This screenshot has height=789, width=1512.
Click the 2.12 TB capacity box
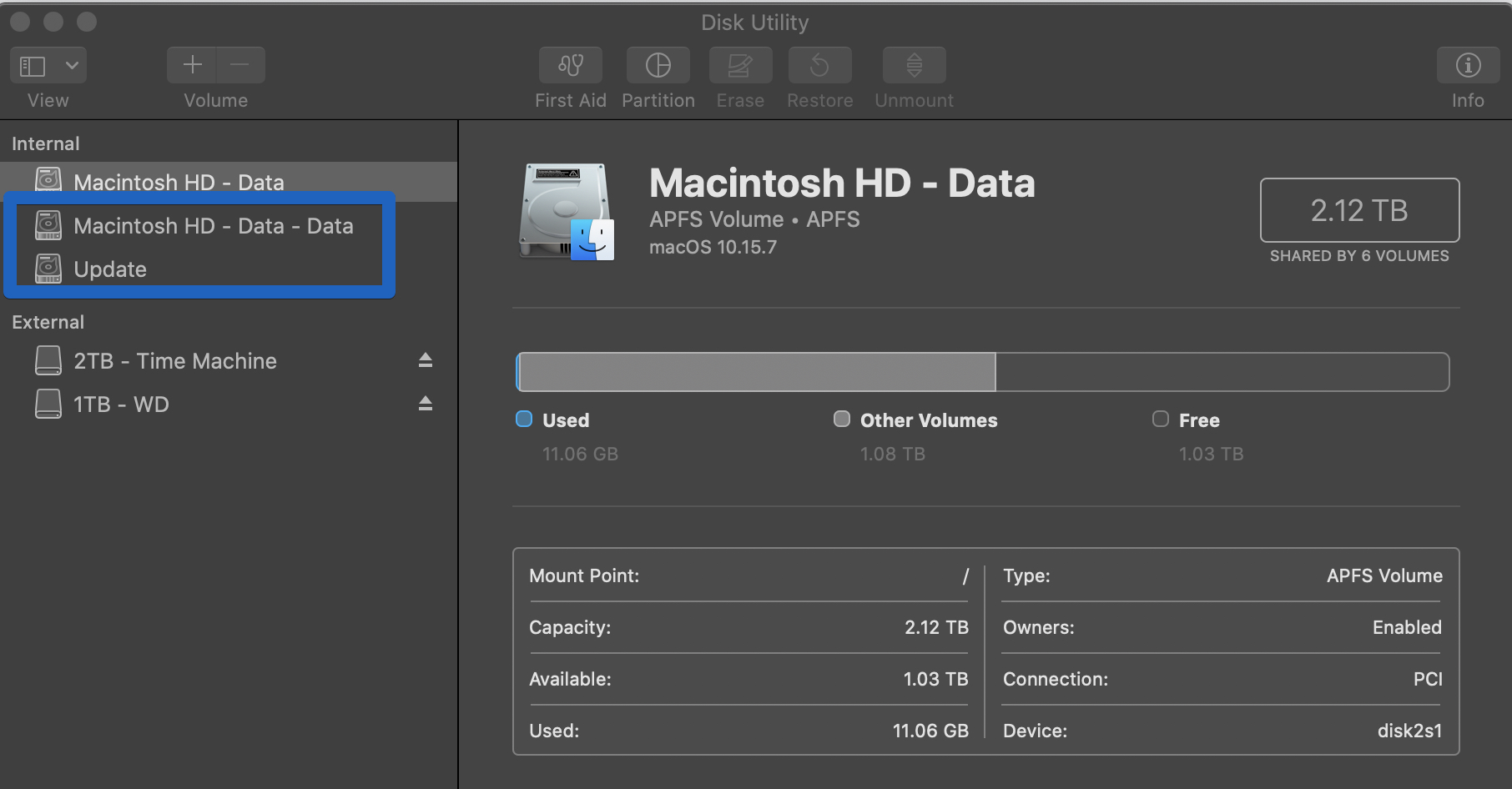click(x=1358, y=210)
